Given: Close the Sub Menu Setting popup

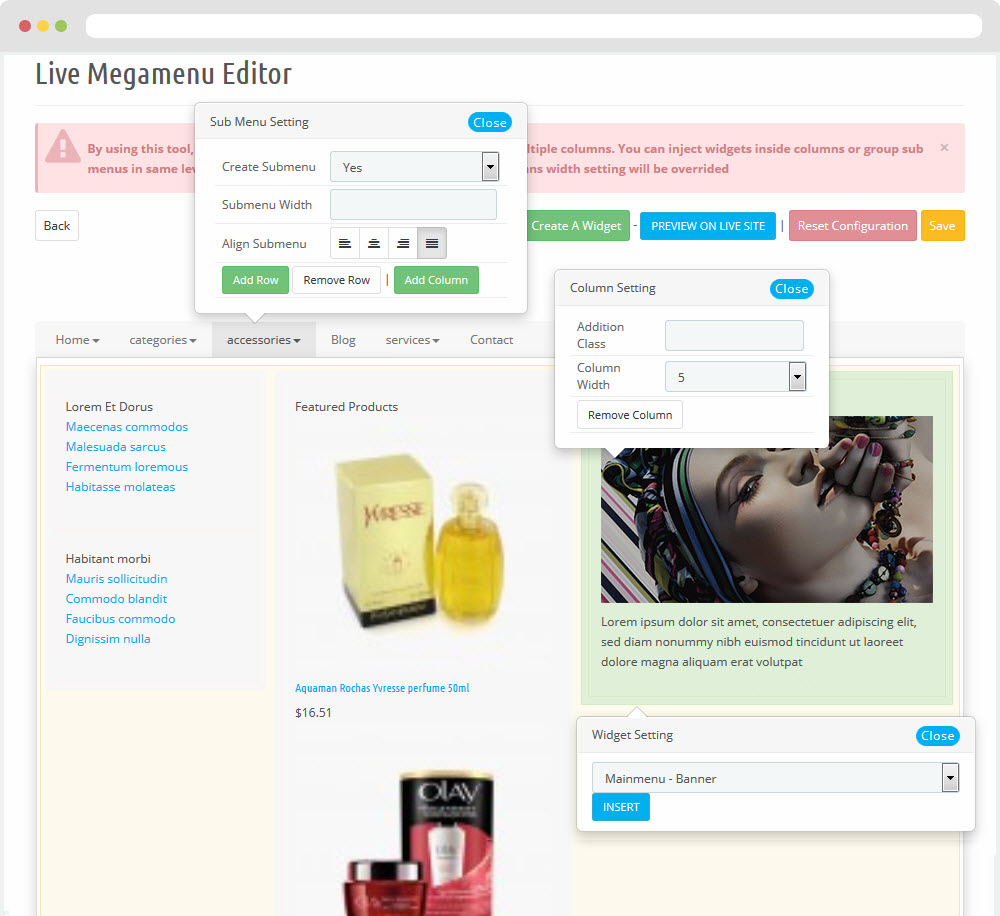Looking at the screenshot, I should [x=489, y=122].
